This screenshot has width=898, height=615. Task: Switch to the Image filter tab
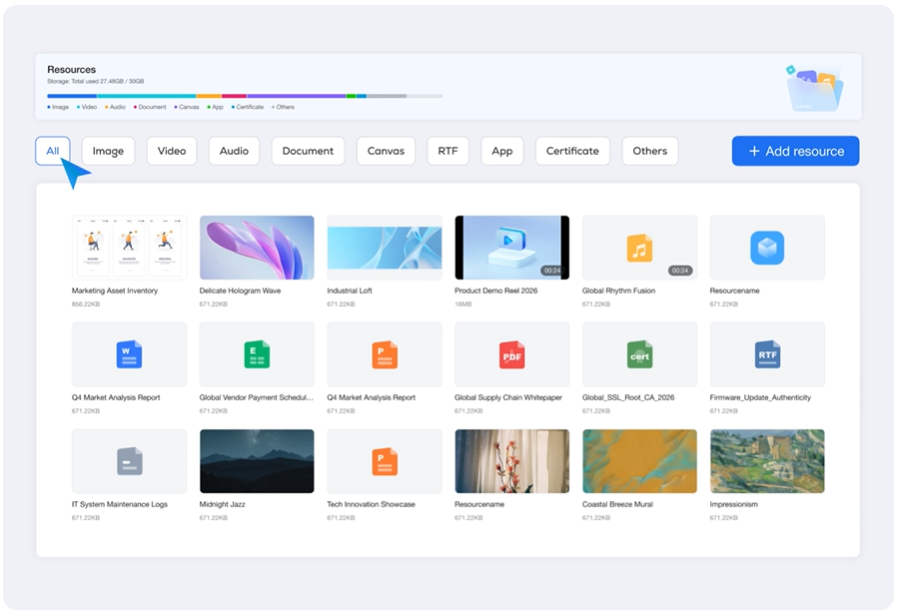(x=108, y=151)
